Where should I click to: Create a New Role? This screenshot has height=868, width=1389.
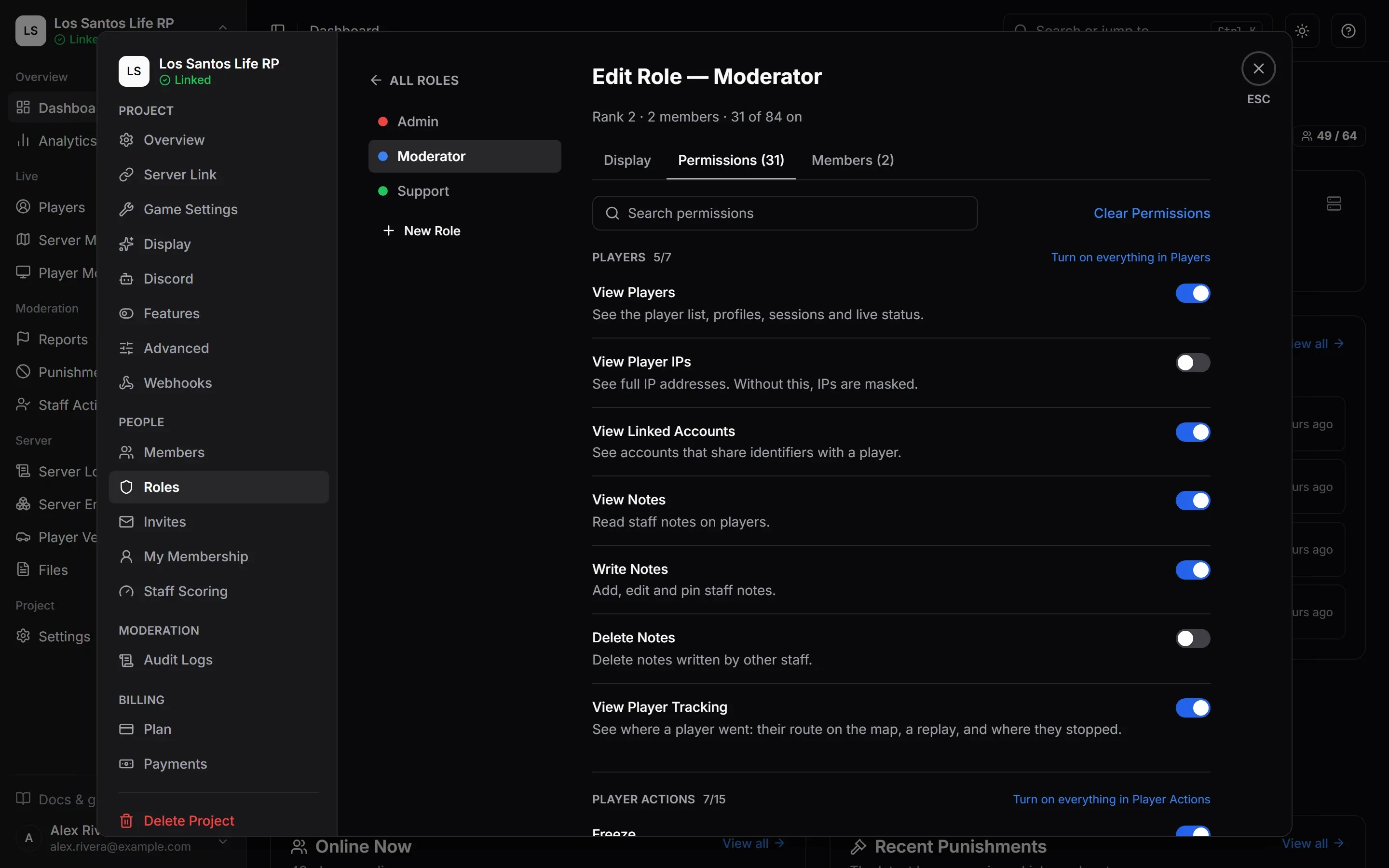[422, 231]
